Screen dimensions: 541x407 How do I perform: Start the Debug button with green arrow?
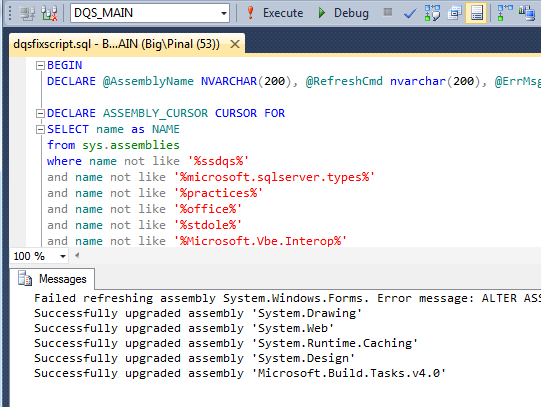343,13
